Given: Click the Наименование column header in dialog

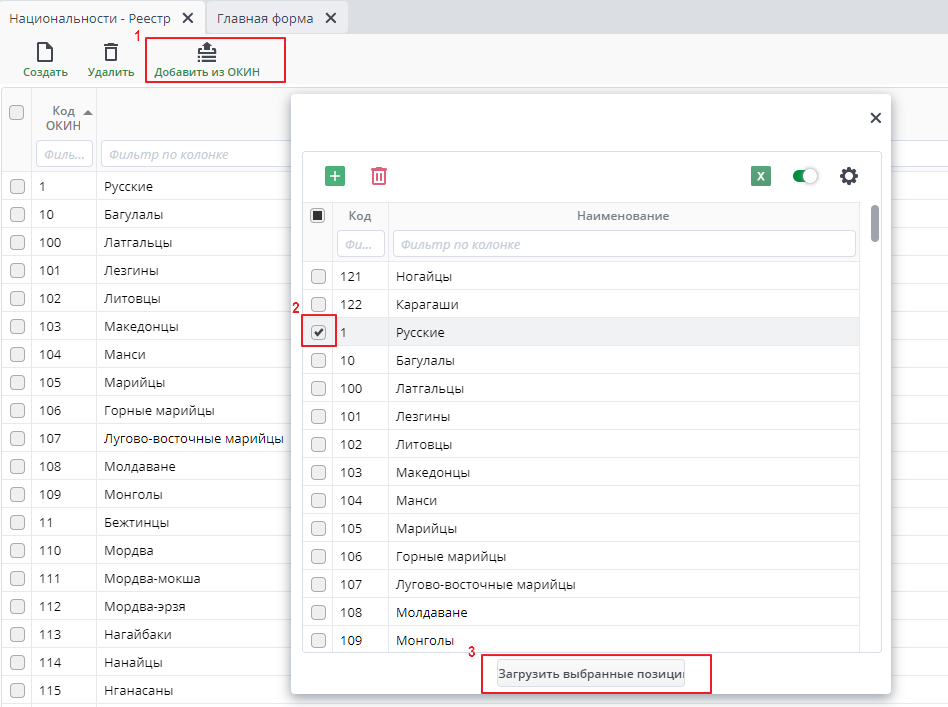Looking at the screenshot, I should pyautogui.click(x=622, y=216).
